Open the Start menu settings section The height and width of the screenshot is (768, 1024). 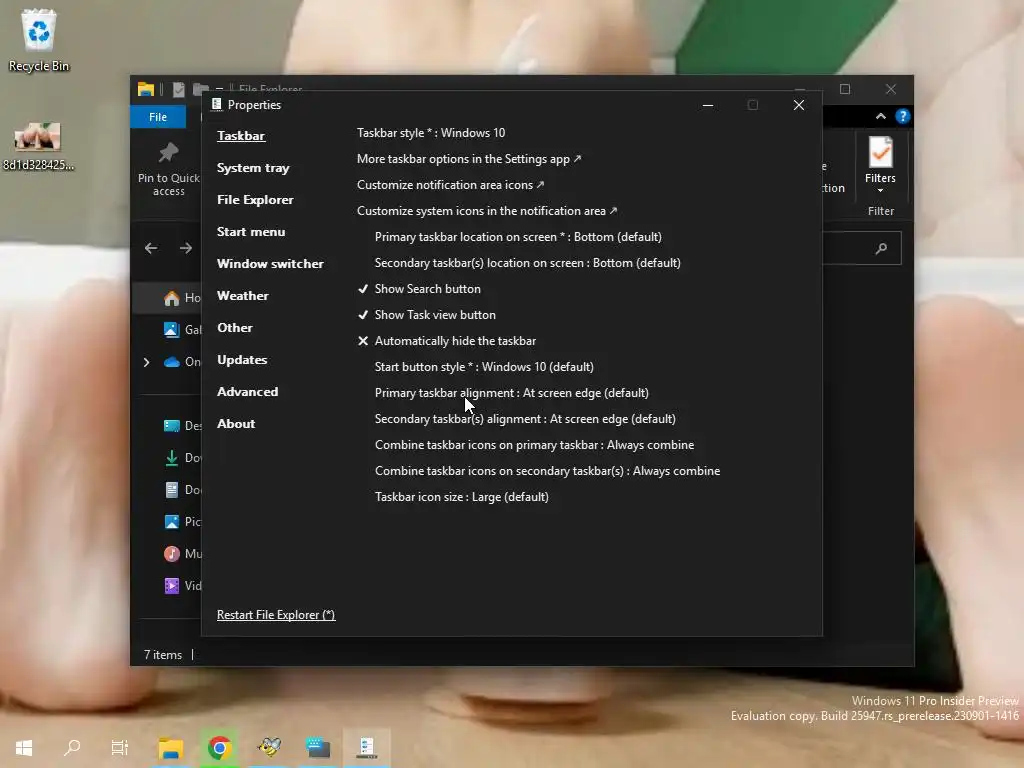pyautogui.click(x=251, y=232)
